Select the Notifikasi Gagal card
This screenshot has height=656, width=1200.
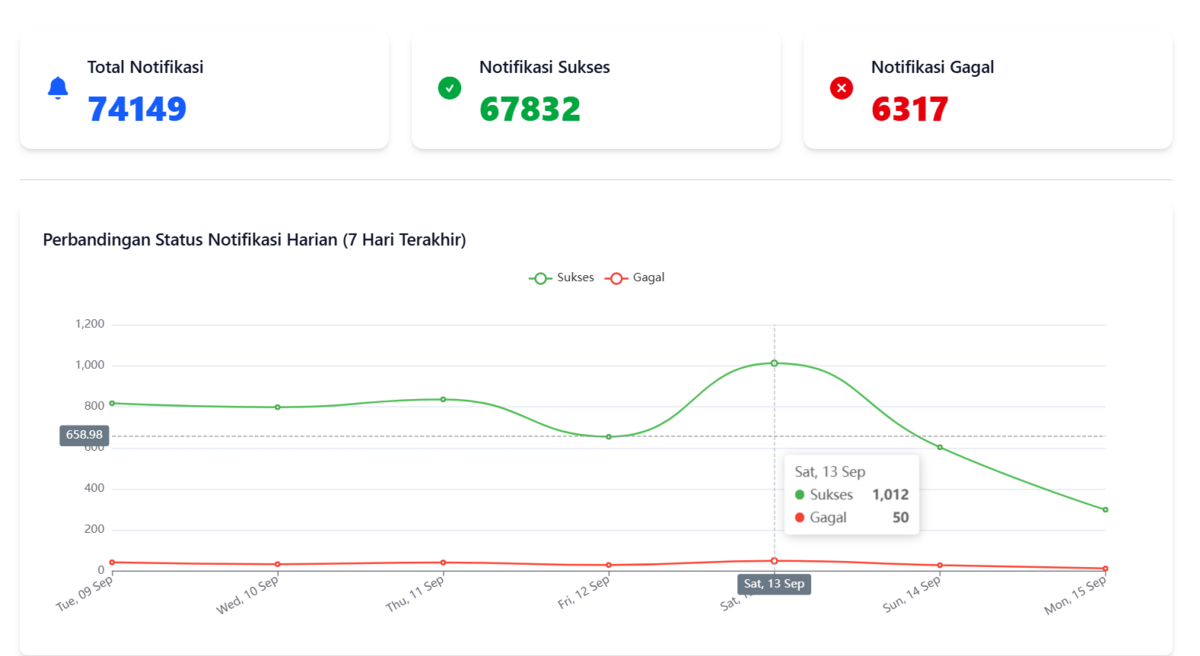[x=988, y=90]
